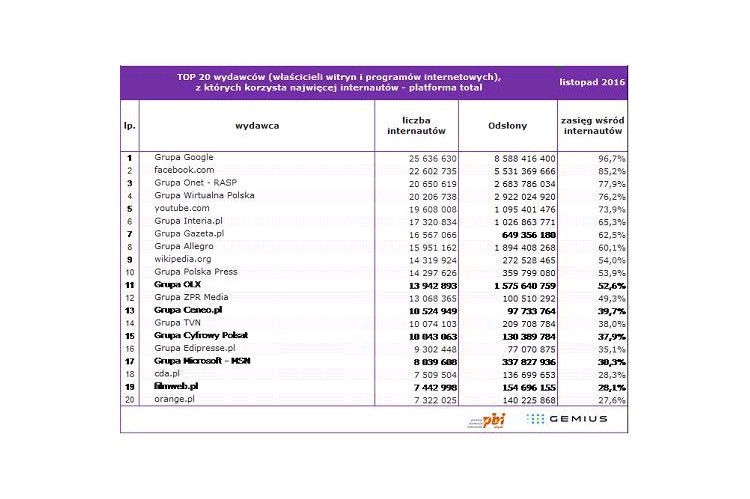
Task: Click the bold Grupa OLX entry
Action: pos(178,284)
